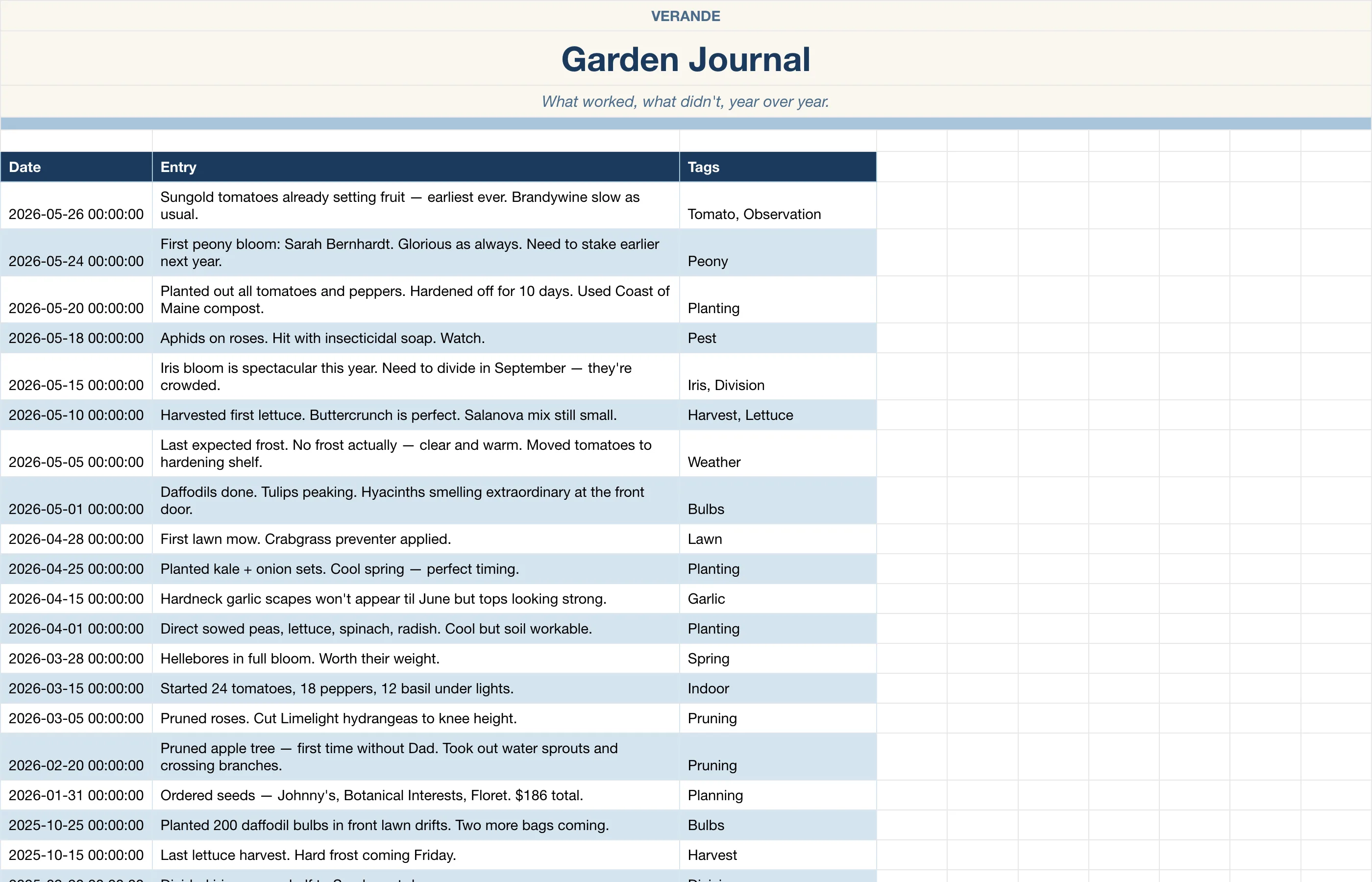Click the Weather tag cell
Screen dimensions: 1372x882
tap(778, 453)
